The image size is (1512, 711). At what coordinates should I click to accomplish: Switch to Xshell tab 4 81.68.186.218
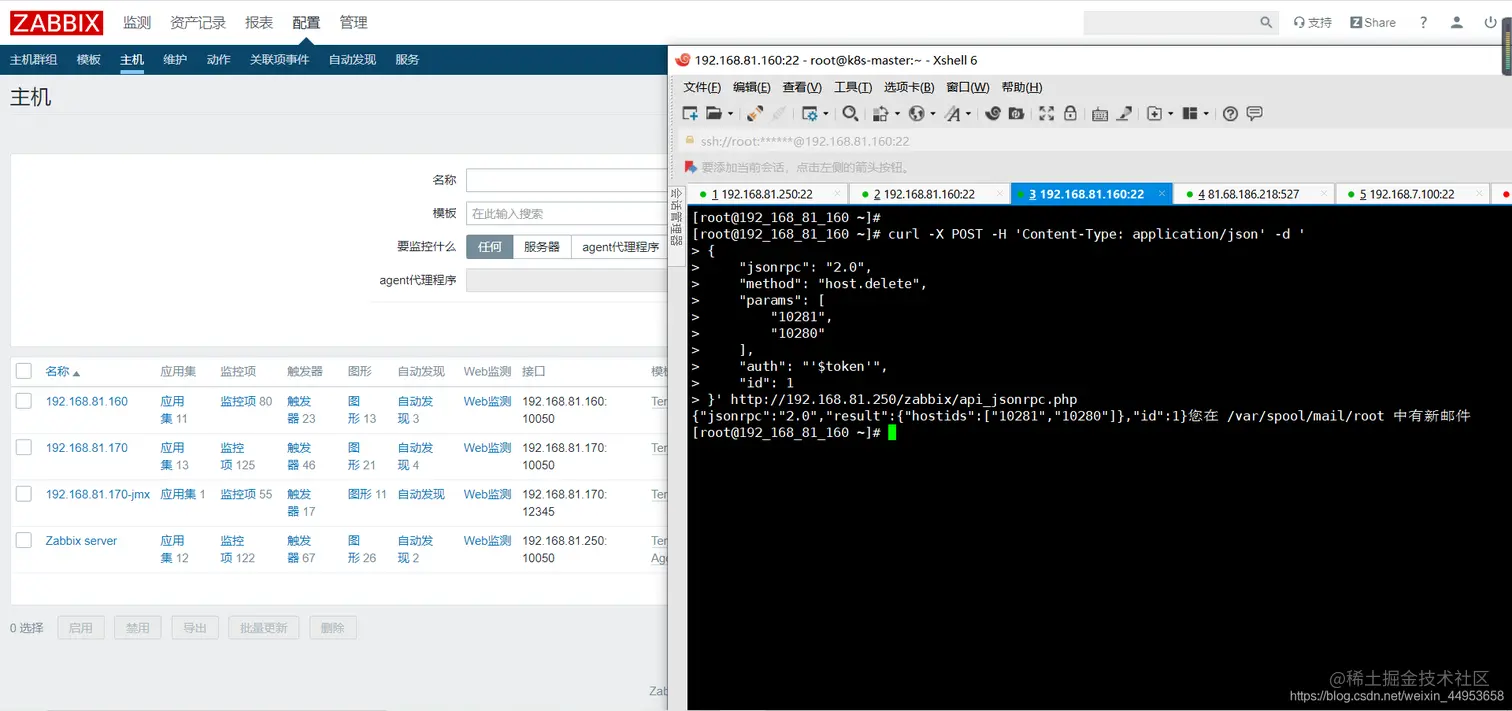(1253, 194)
